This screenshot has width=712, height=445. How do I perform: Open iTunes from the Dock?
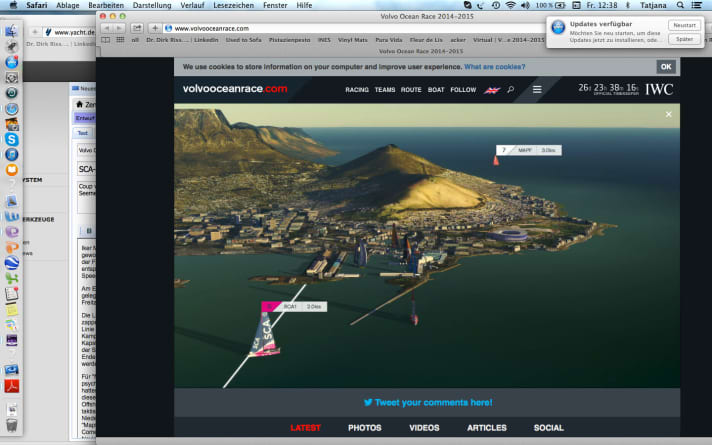coord(11,154)
